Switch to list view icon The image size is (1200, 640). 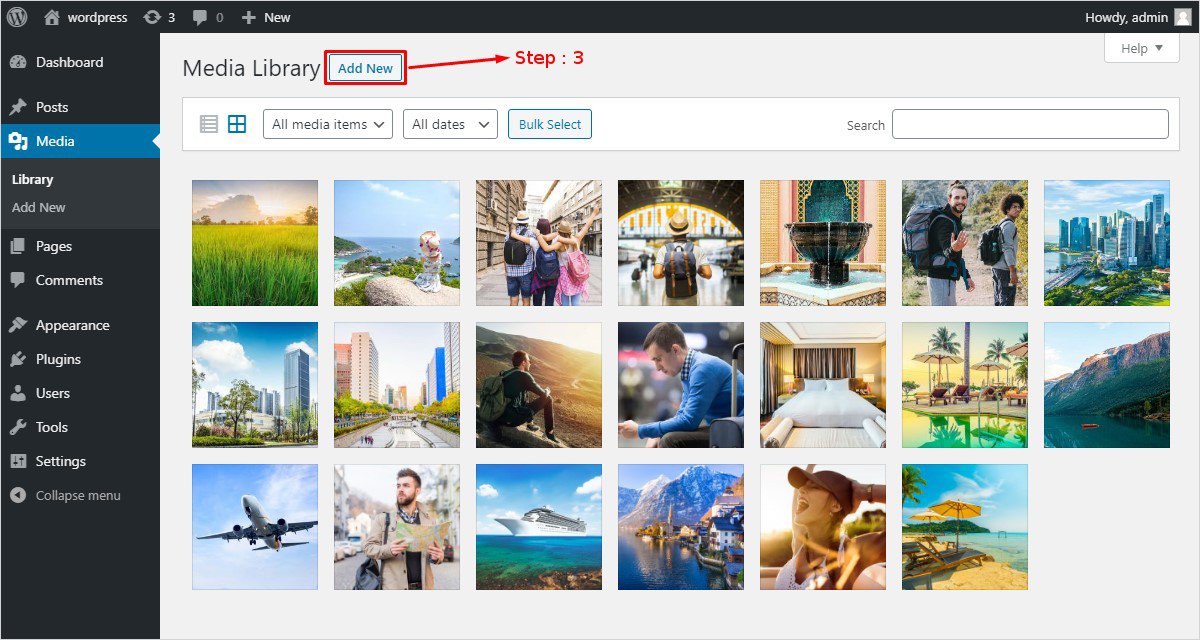tap(209, 124)
